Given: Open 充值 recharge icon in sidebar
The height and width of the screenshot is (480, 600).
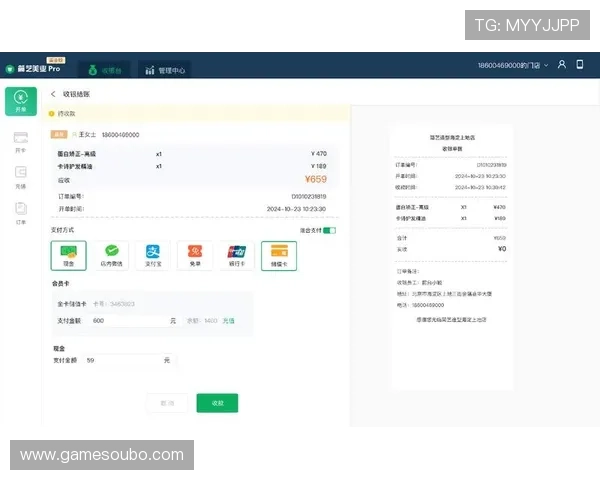Looking at the screenshot, I should 21,178.
